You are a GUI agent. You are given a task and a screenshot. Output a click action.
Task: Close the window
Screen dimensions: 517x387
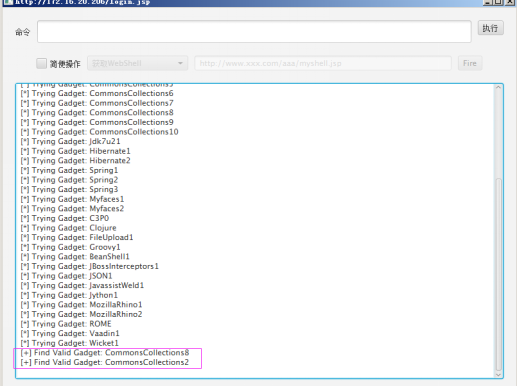coord(510,2)
